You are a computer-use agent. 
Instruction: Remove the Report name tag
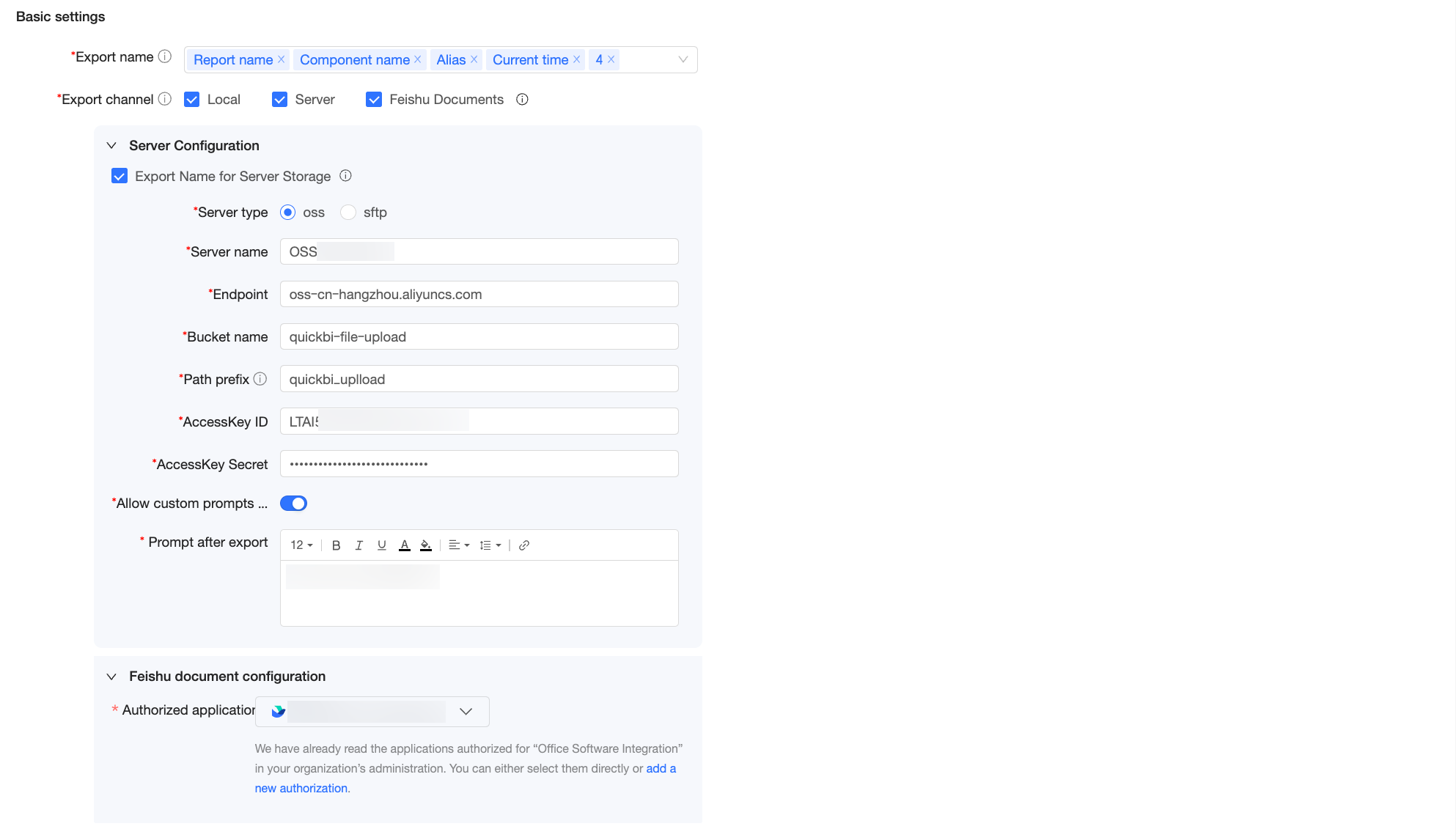point(281,59)
